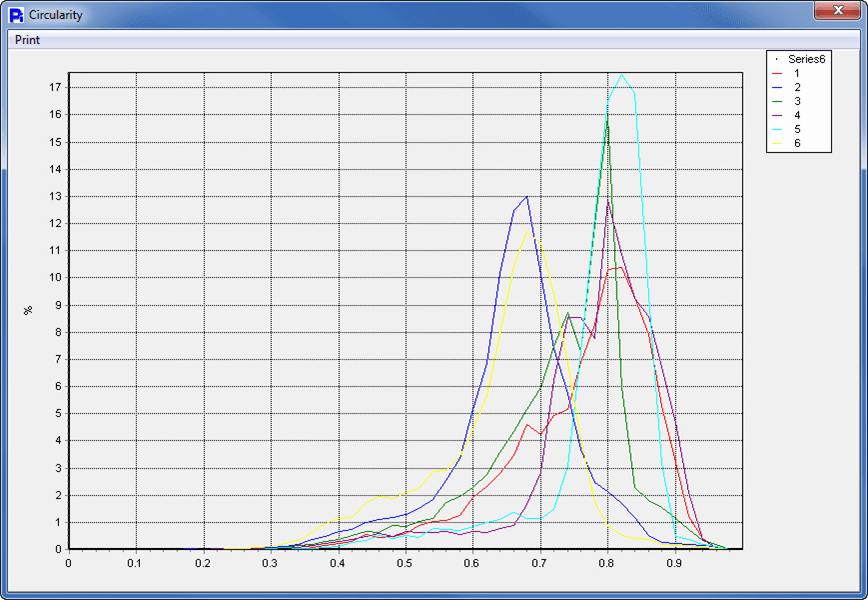The image size is (868, 600).
Task: Click the Circularity window app icon
Action: [17, 15]
